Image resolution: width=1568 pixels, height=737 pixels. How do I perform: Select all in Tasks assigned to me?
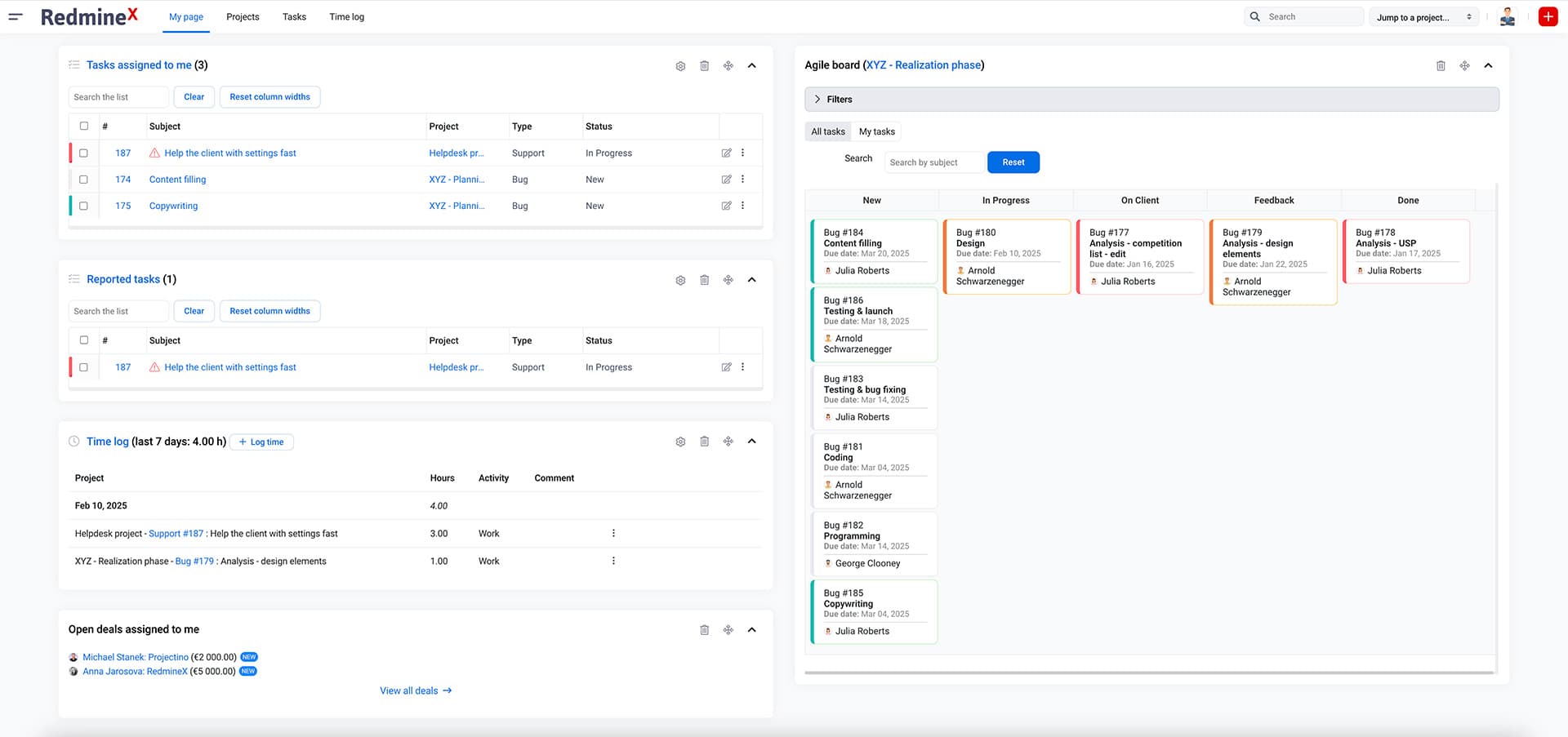83,126
